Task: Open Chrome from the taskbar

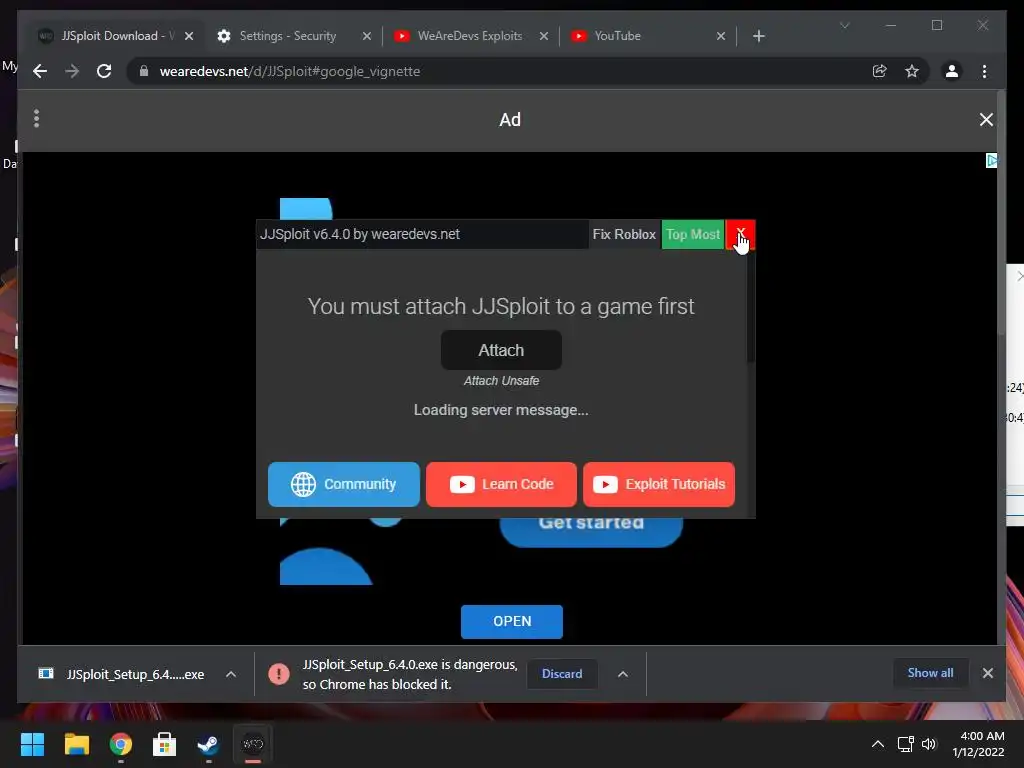Action: [x=121, y=744]
